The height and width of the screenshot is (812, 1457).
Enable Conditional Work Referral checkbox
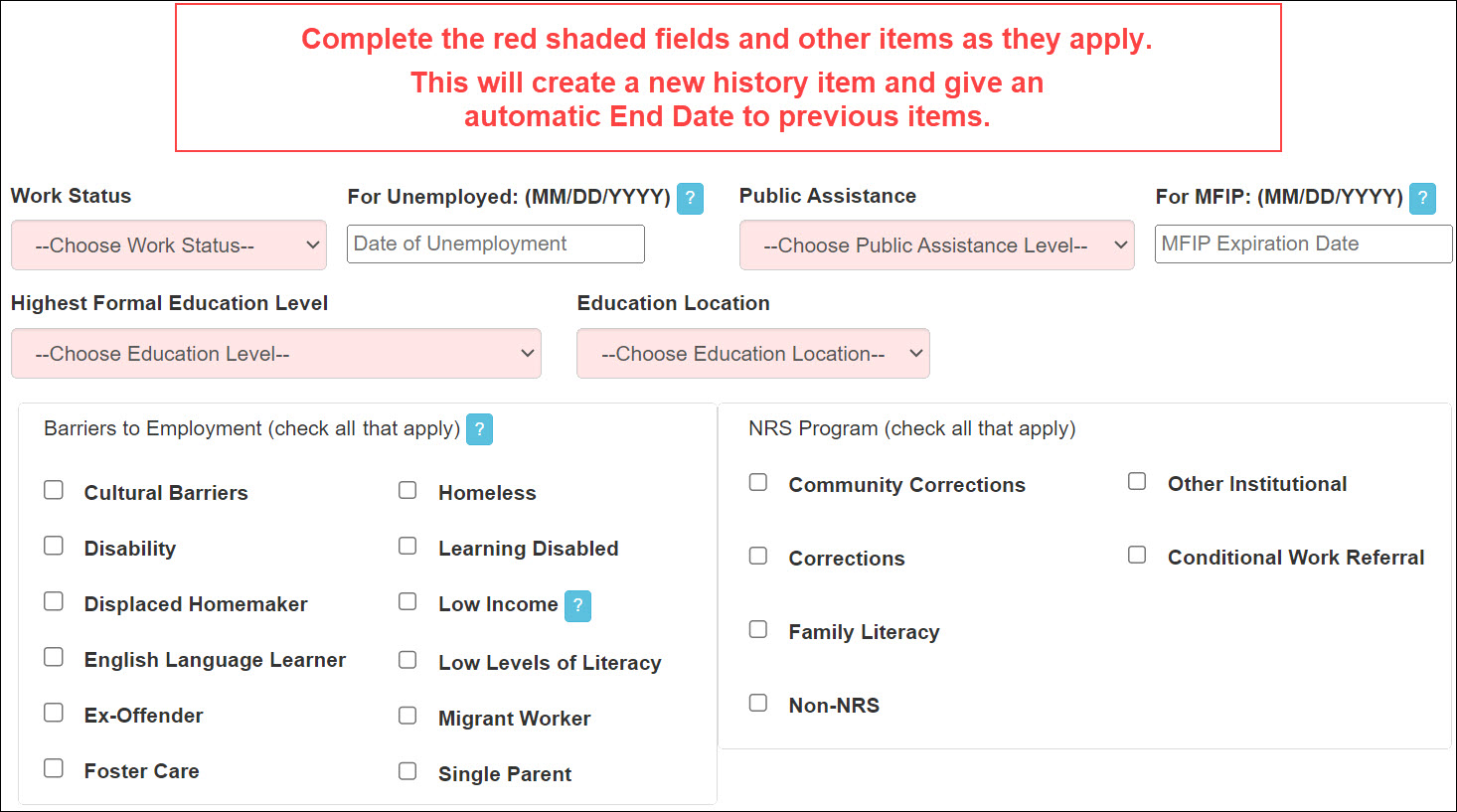(x=1137, y=555)
